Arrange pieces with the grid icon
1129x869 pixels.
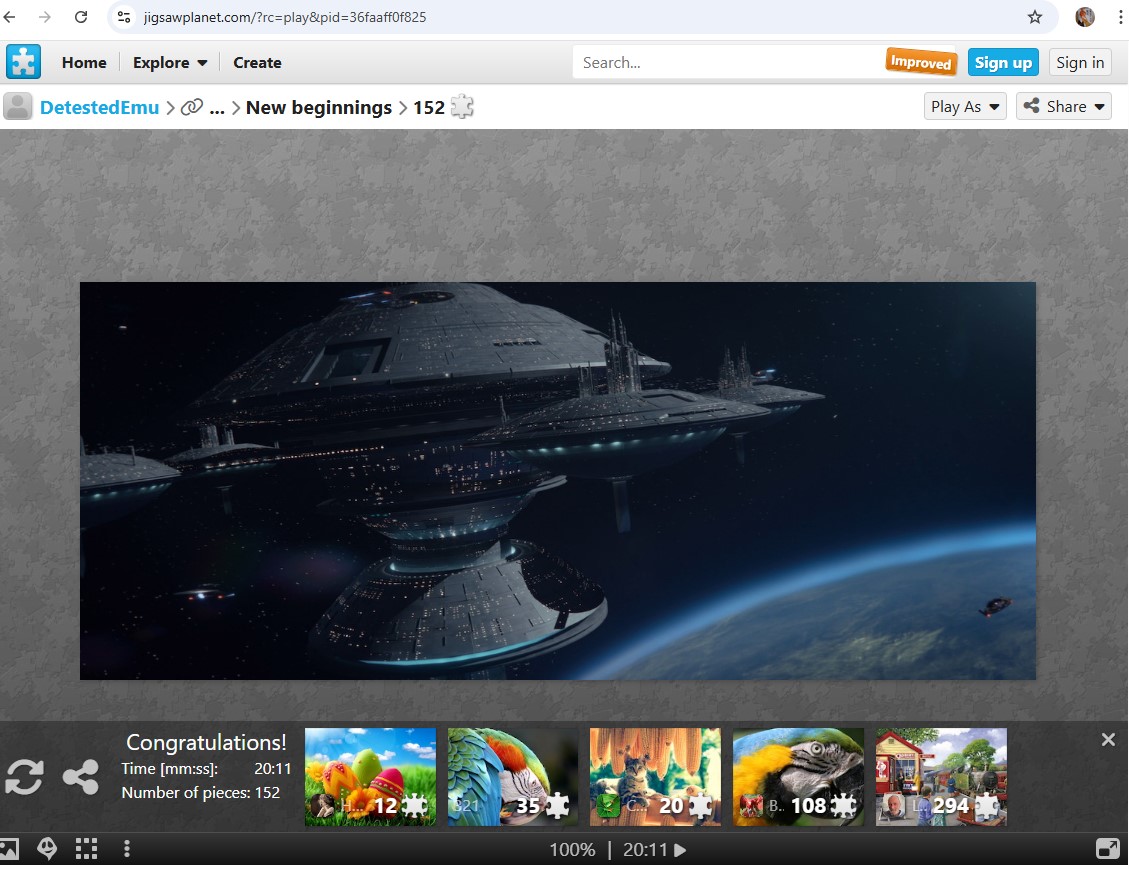click(x=86, y=850)
